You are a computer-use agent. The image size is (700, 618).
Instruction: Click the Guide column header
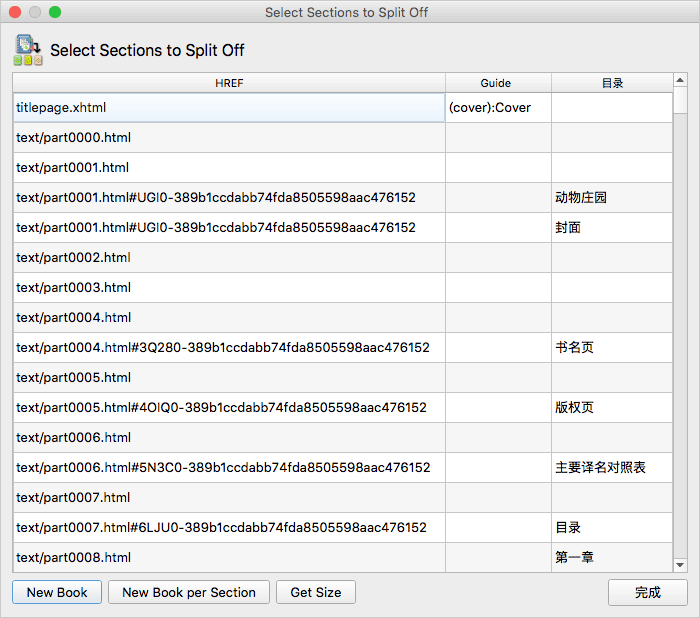tap(497, 83)
